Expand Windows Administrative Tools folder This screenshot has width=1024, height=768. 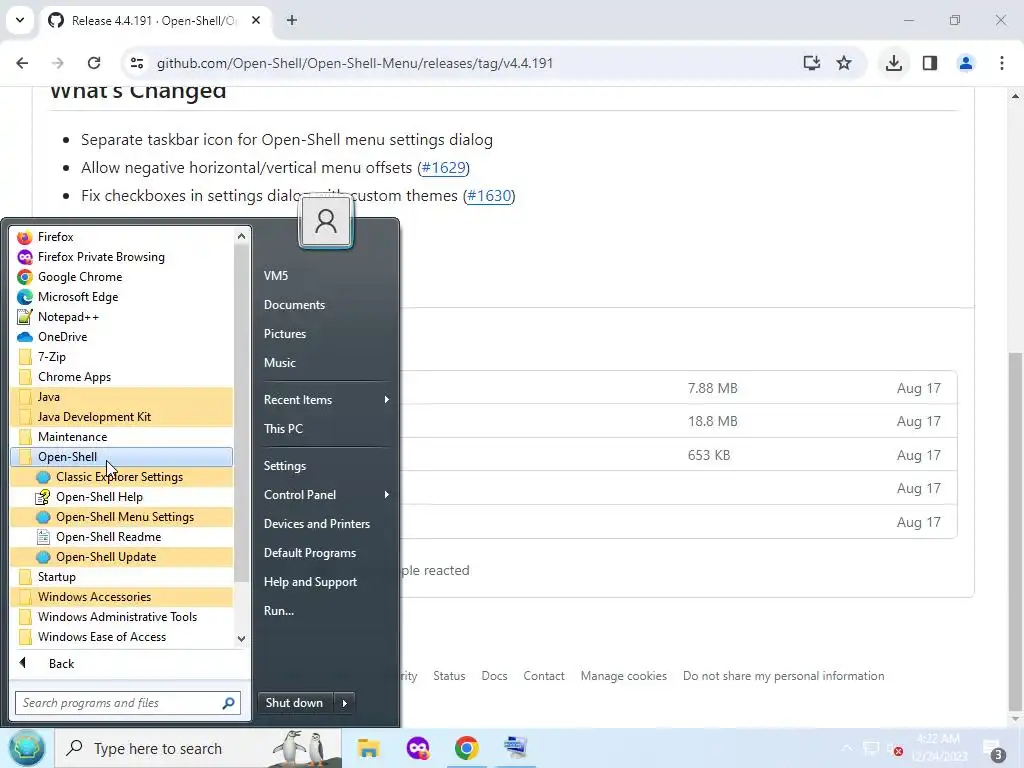tap(121, 617)
